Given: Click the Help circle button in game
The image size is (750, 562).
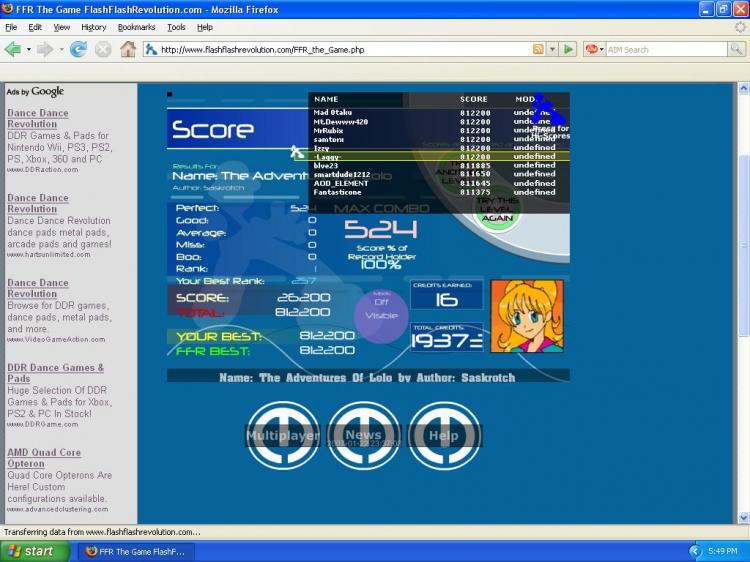Looking at the screenshot, I should (444, 435).
